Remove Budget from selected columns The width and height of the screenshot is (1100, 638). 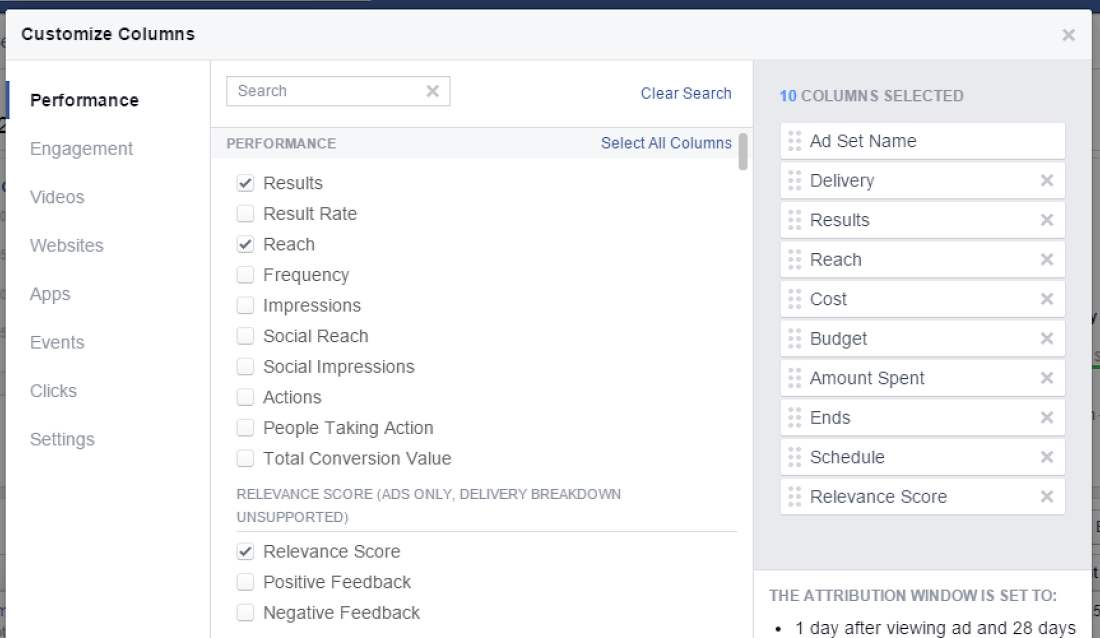[x=1047, y=338]
